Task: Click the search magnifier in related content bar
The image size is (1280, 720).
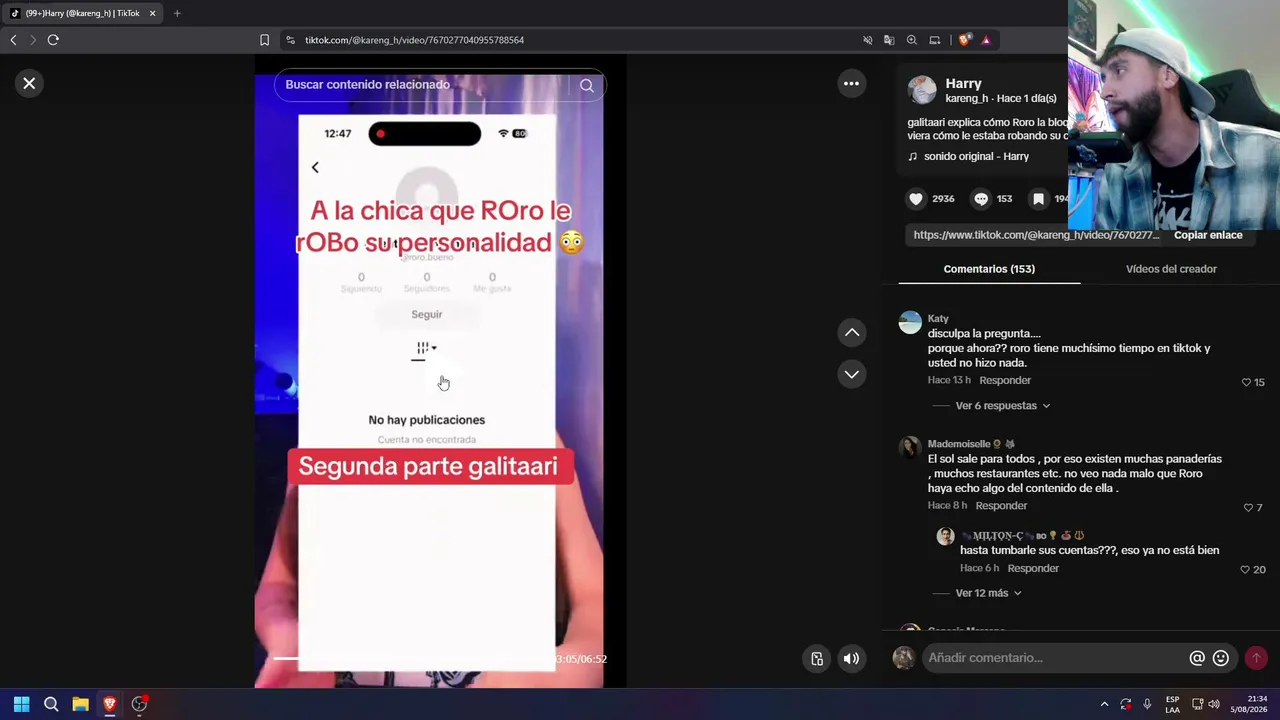Action: [587, 85]
